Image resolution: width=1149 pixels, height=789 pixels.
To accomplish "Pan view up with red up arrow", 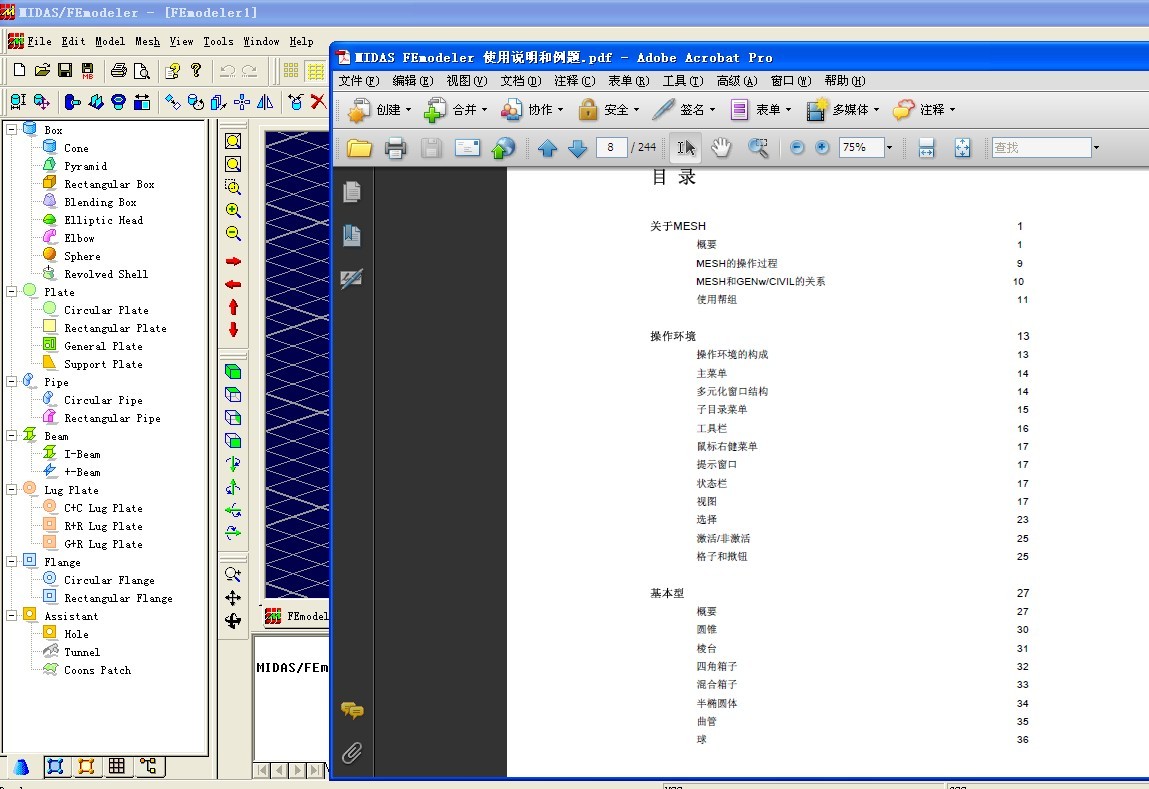I will (233, 307).
